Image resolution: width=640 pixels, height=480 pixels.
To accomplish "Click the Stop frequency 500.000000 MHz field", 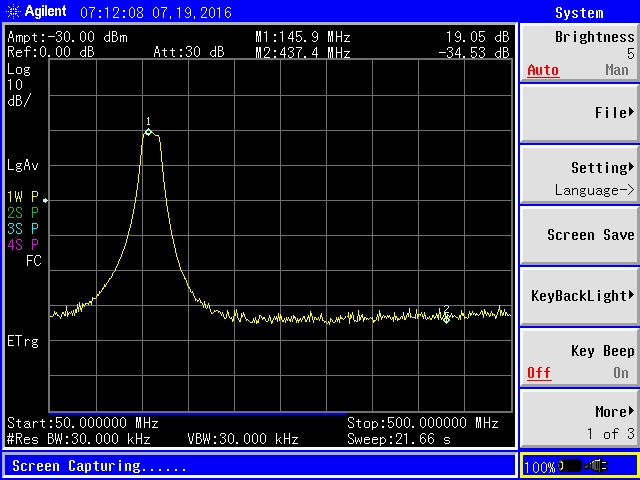I will coord(422,423).
